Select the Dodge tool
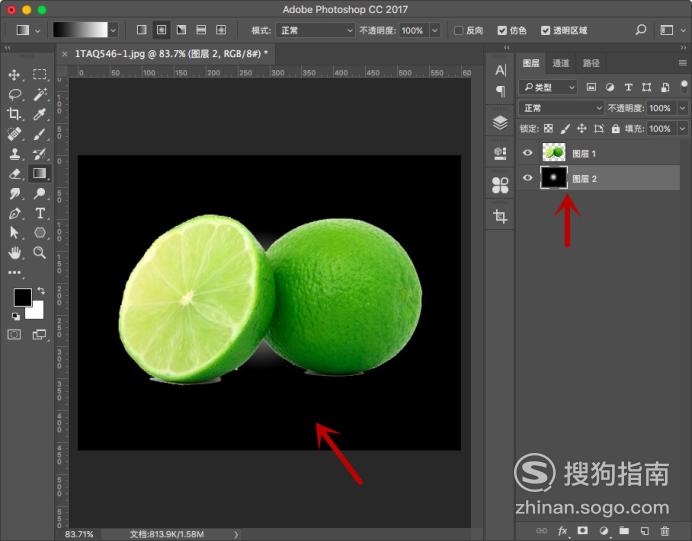Viewport: 692px width, 541px height. 40,193
